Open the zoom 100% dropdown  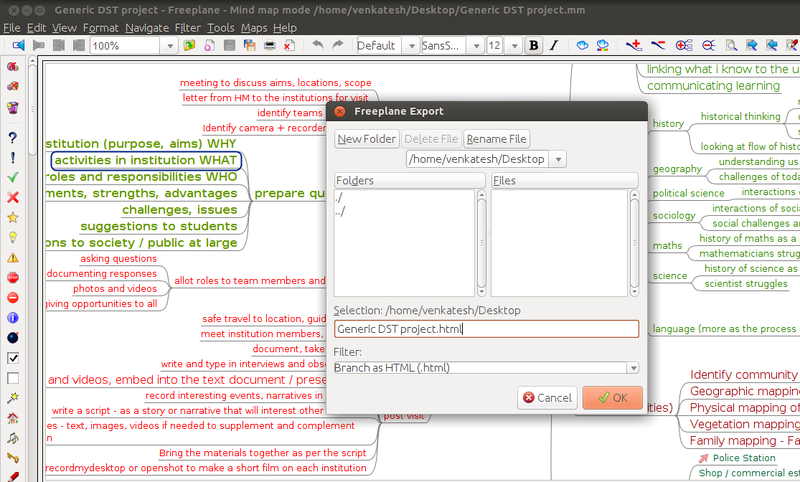click(x=169, y=46)
